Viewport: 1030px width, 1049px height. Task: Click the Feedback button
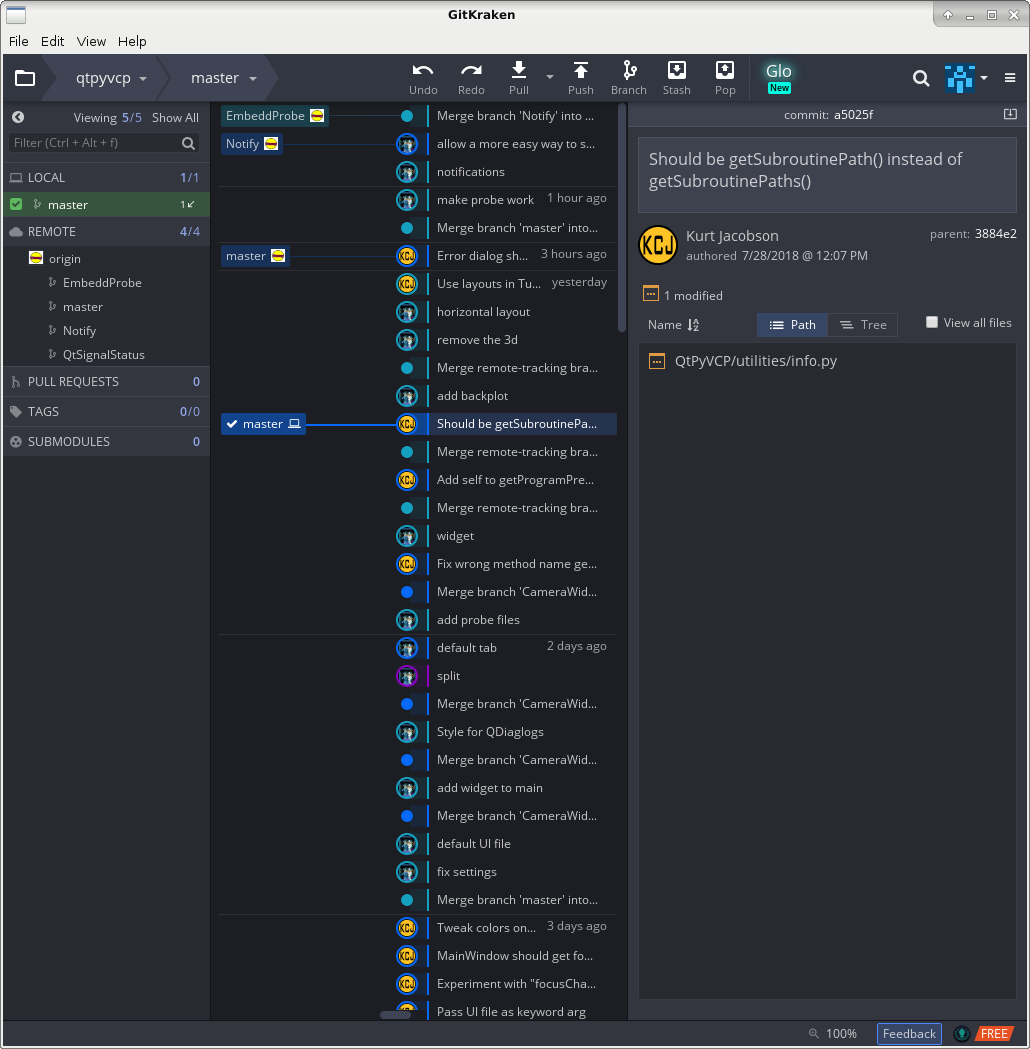pos(909,1034)
